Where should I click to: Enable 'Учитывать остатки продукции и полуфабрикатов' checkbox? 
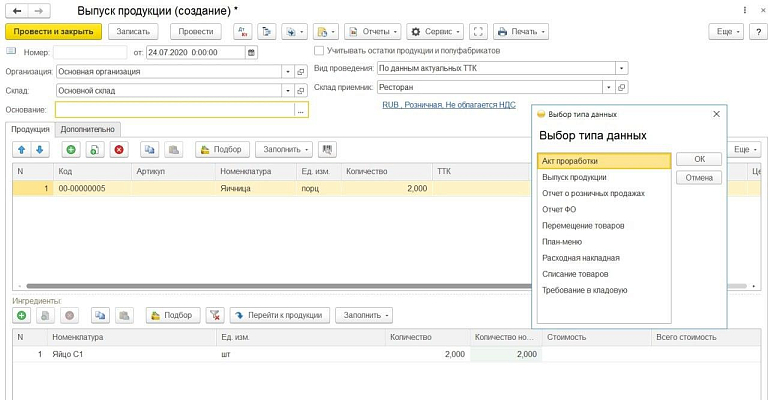point(319,50)
